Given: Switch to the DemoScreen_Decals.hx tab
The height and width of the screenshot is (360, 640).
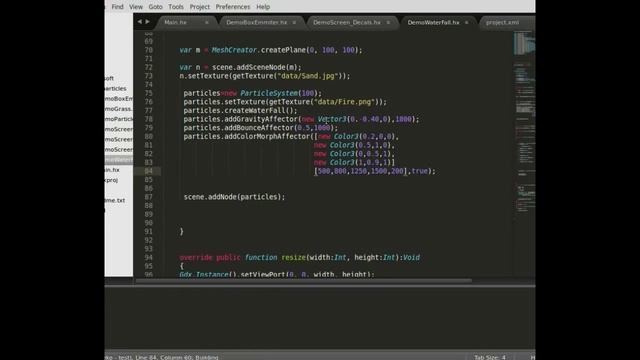Looking at the screenshot, I should 347,22.
